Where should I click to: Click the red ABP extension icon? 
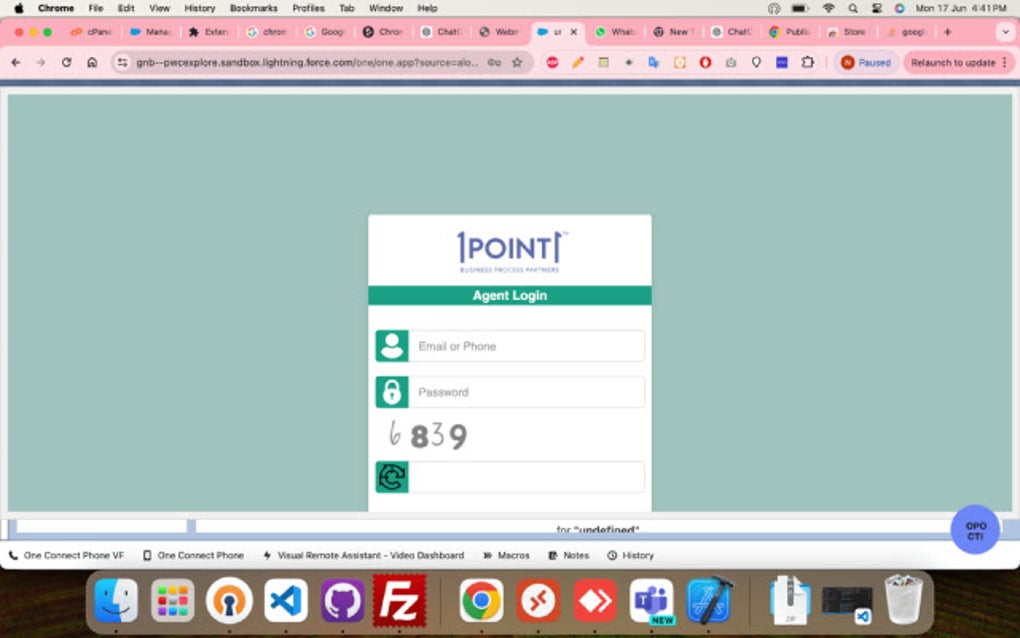552,62
